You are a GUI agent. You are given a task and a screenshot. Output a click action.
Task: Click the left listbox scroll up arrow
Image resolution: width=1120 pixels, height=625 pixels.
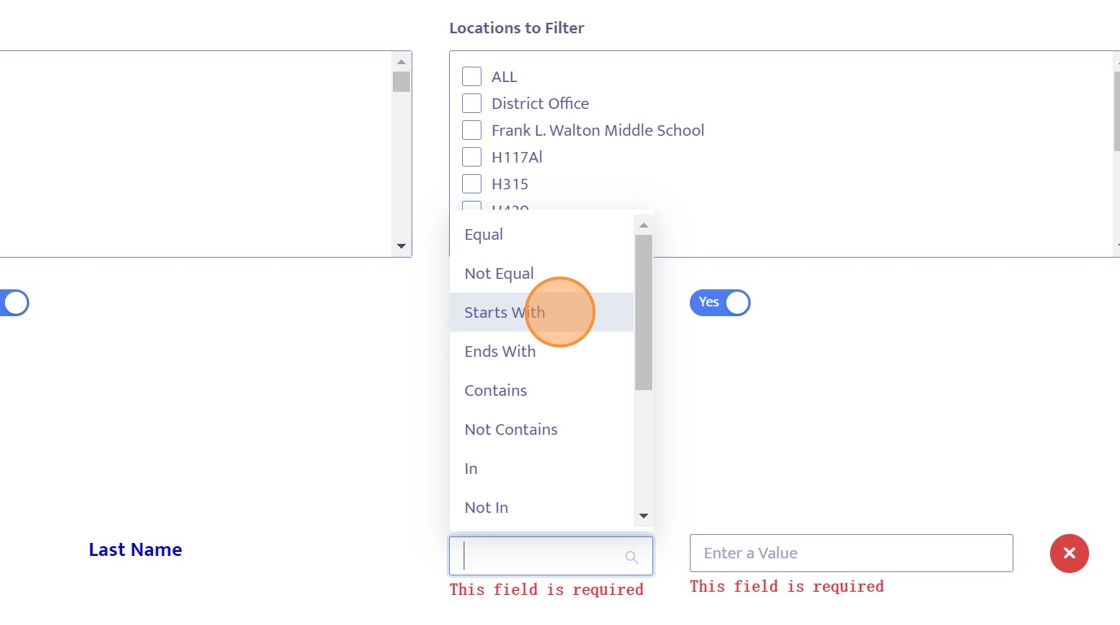[x=401, y=62]
